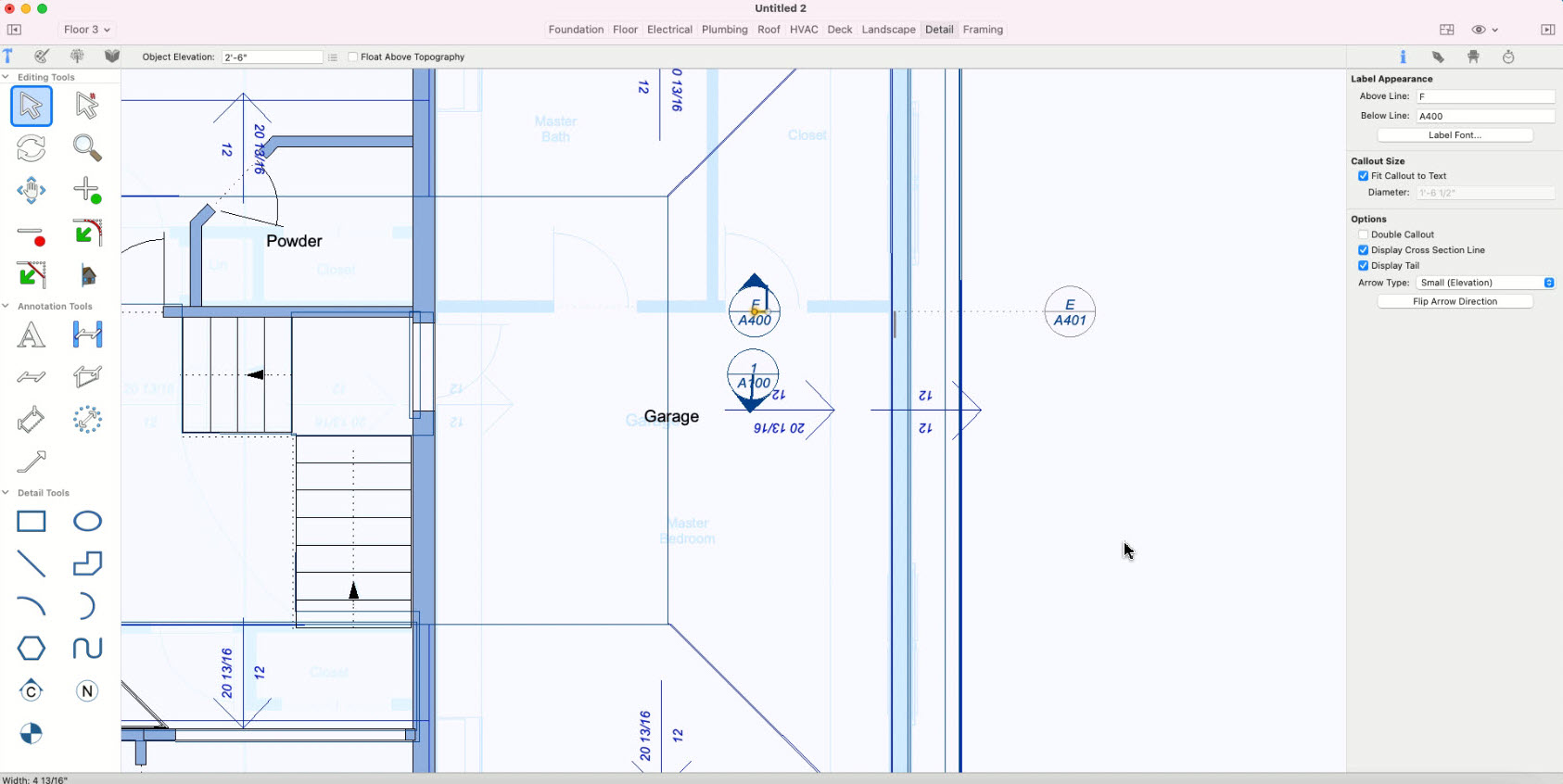Screen dimensions: 1563x784
Task: Click the floor plan view layout icon
Action: click(x=1447, y=30)
